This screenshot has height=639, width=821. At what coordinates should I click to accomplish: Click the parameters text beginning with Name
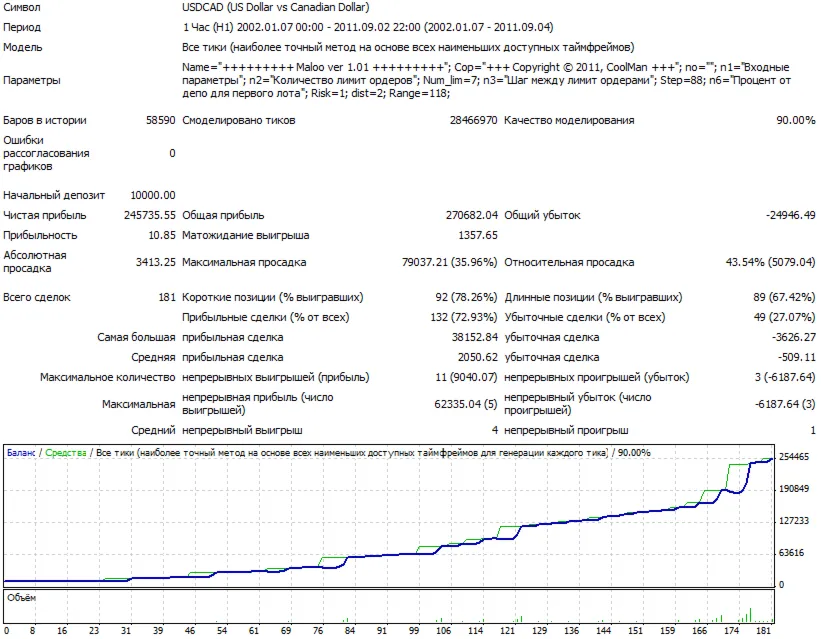point(486,80)
